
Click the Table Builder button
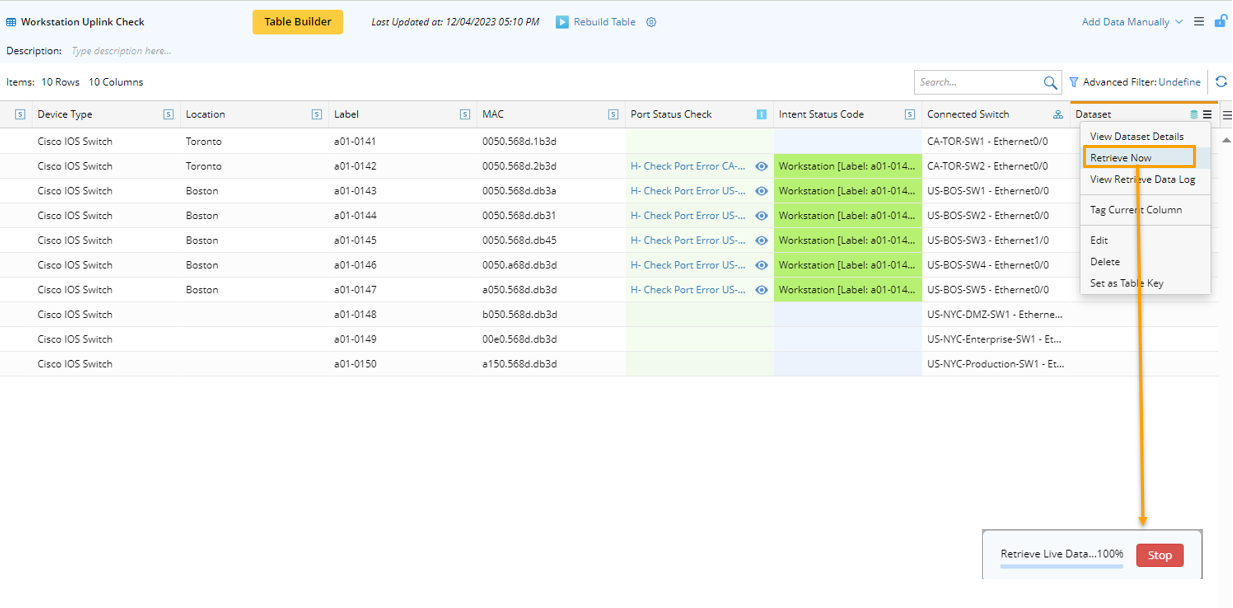click(x=297, y=22)
